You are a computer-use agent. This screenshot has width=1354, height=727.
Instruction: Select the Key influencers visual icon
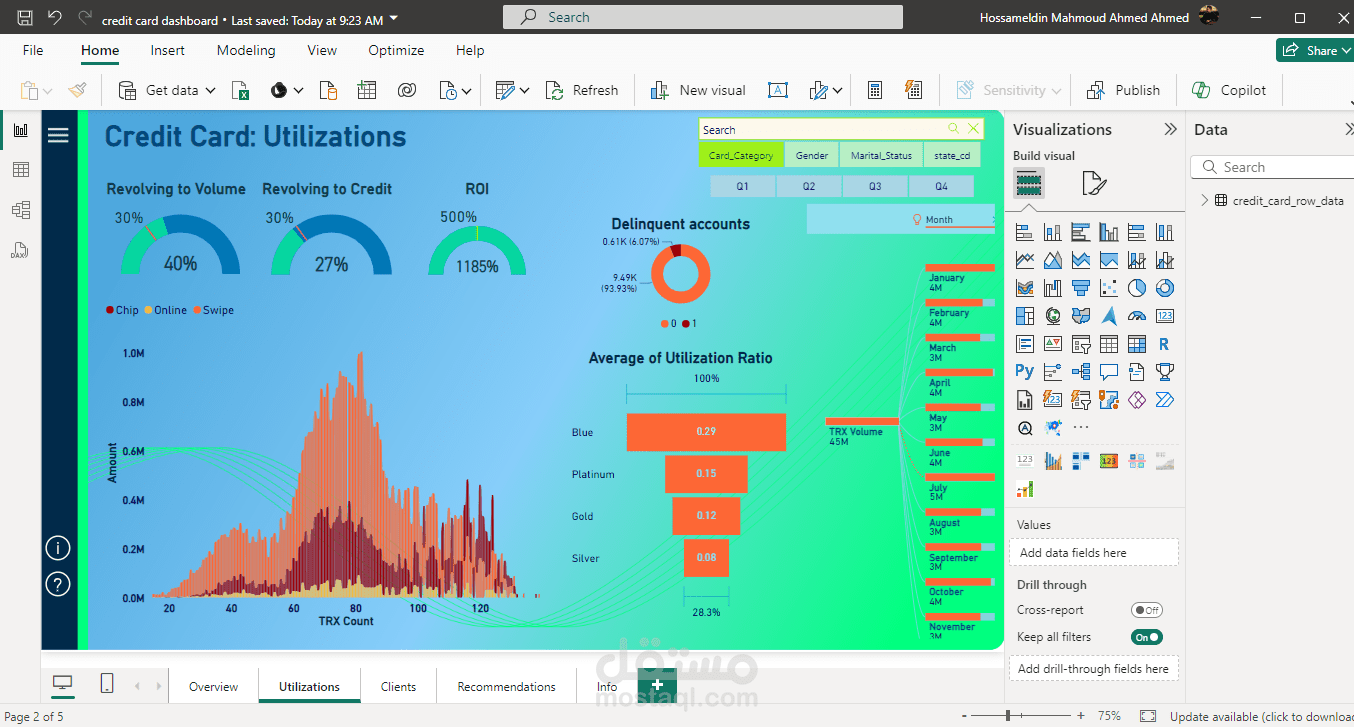coord(1053,372)
